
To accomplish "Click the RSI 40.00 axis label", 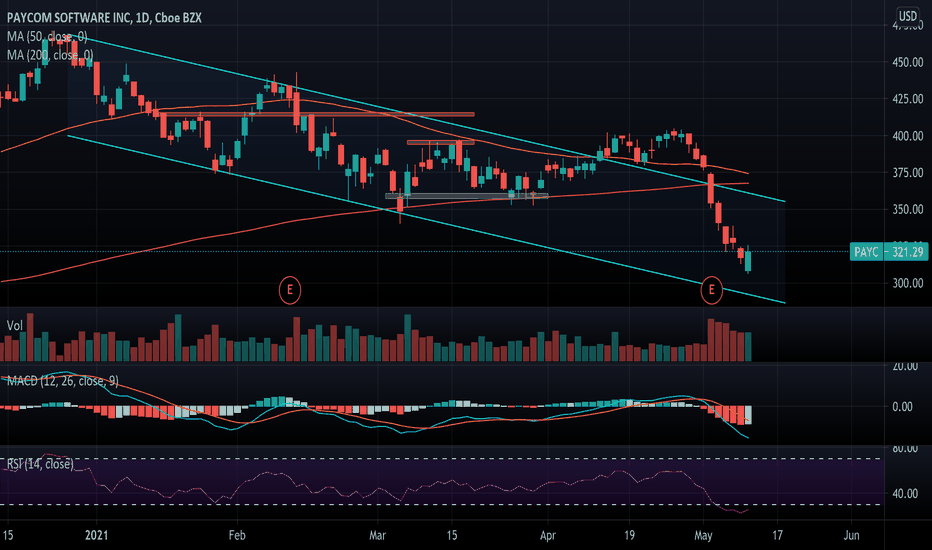I will (x=905, y=494).
